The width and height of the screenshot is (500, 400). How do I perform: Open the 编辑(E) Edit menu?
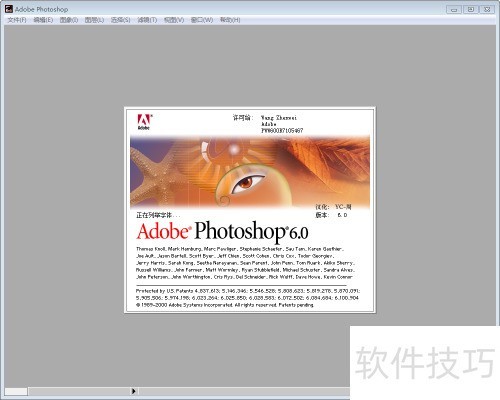[43, 20]
